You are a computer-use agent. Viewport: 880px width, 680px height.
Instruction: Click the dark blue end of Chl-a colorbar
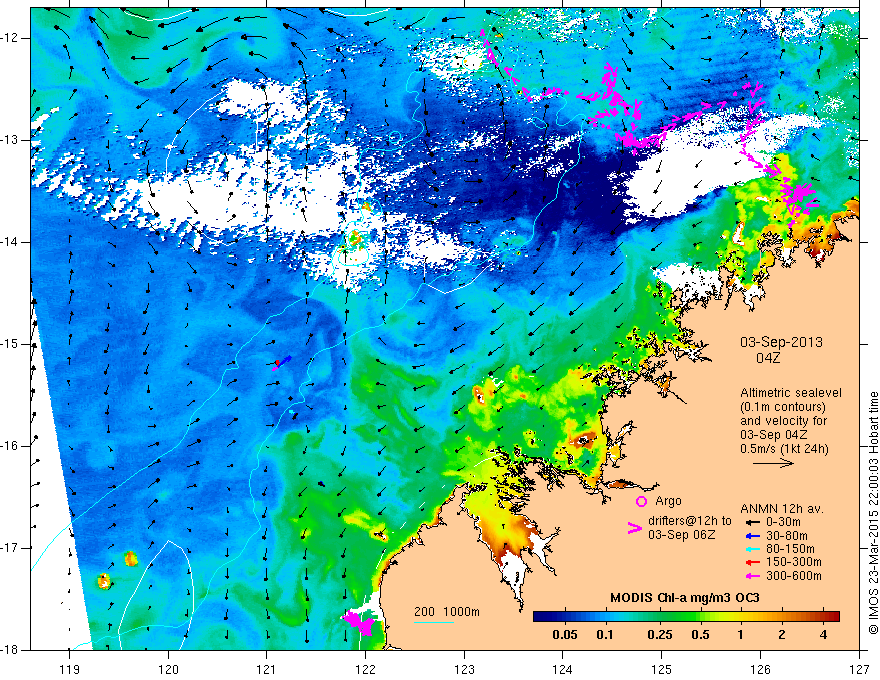click(x=540, y=617)
